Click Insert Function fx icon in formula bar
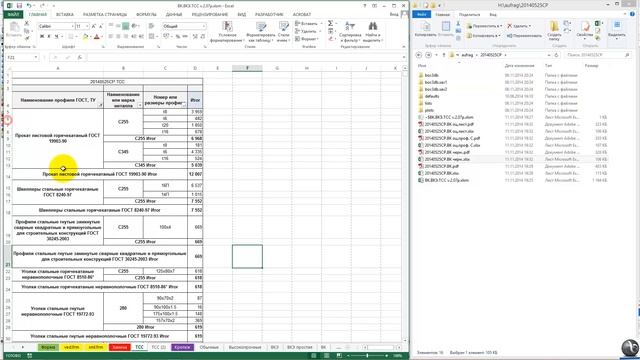The image size is (640, 360). pos(80,58)
